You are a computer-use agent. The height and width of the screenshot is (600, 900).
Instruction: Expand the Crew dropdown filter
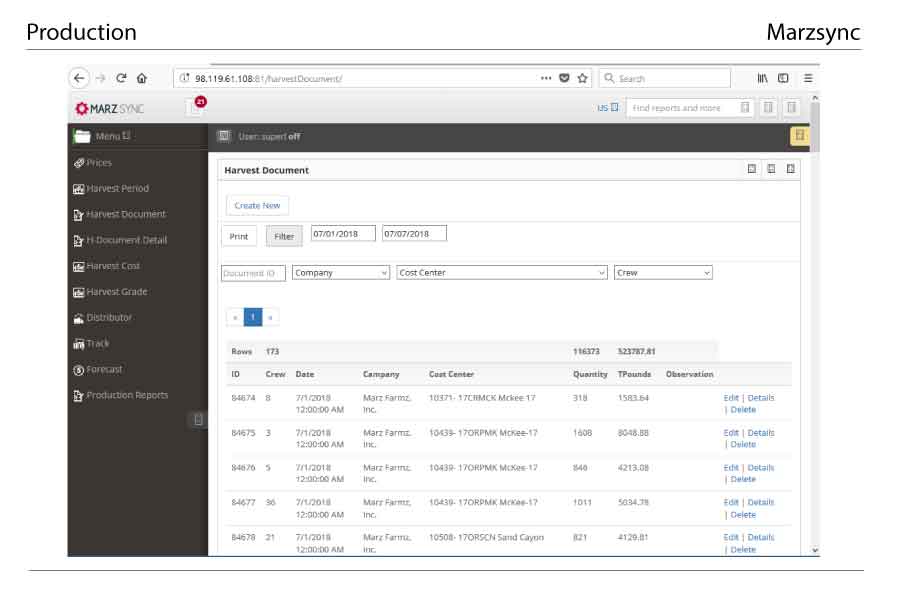pos(662,272)
